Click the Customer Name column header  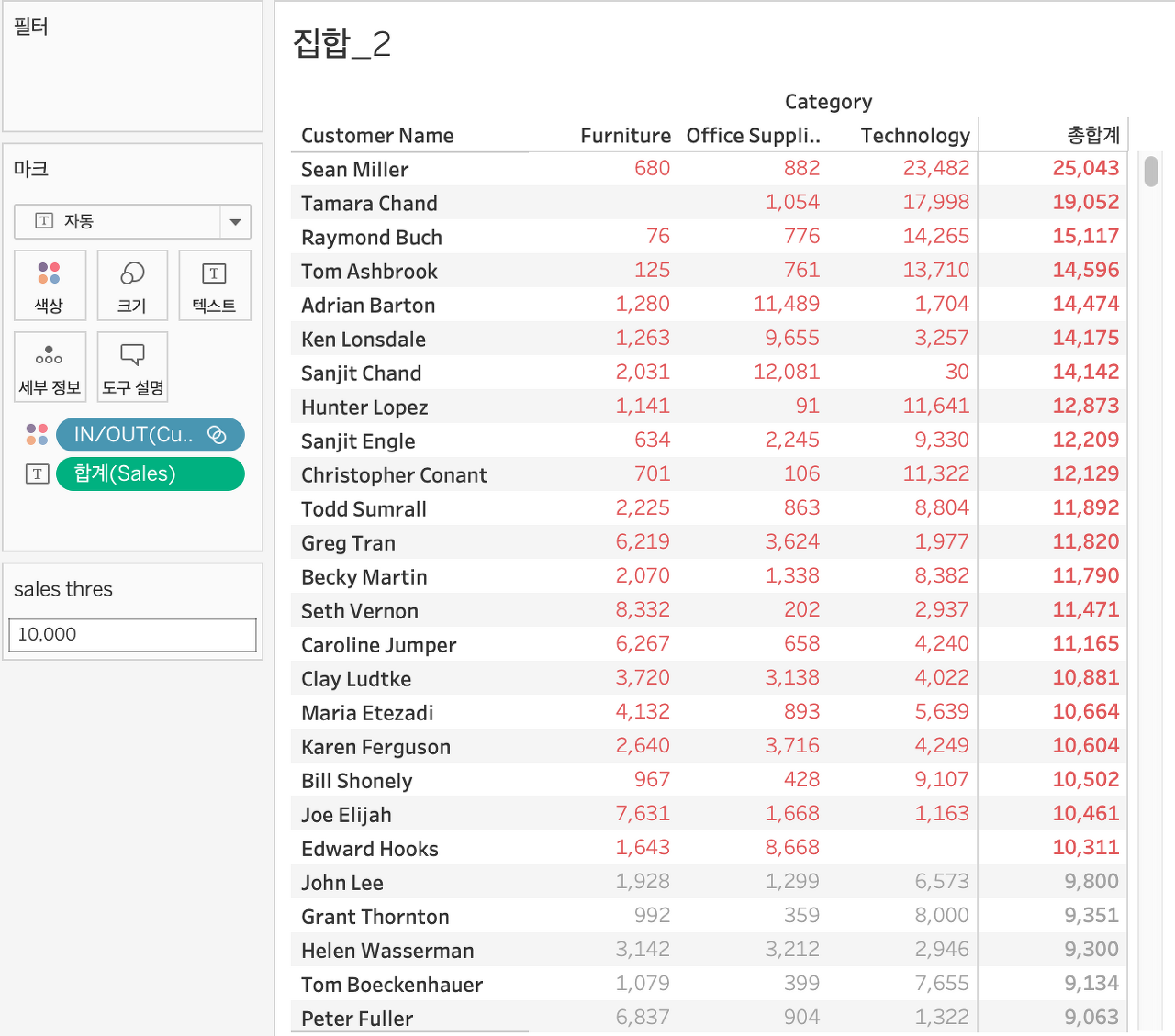(377, 136)
